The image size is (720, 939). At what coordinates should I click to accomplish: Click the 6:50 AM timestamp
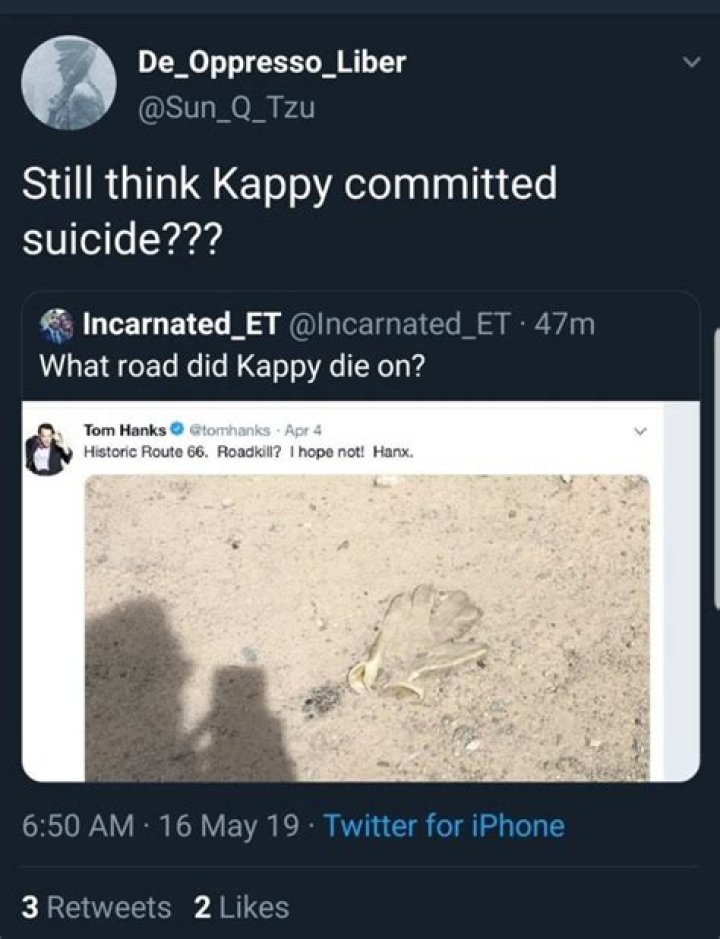(x=75, y=826)
